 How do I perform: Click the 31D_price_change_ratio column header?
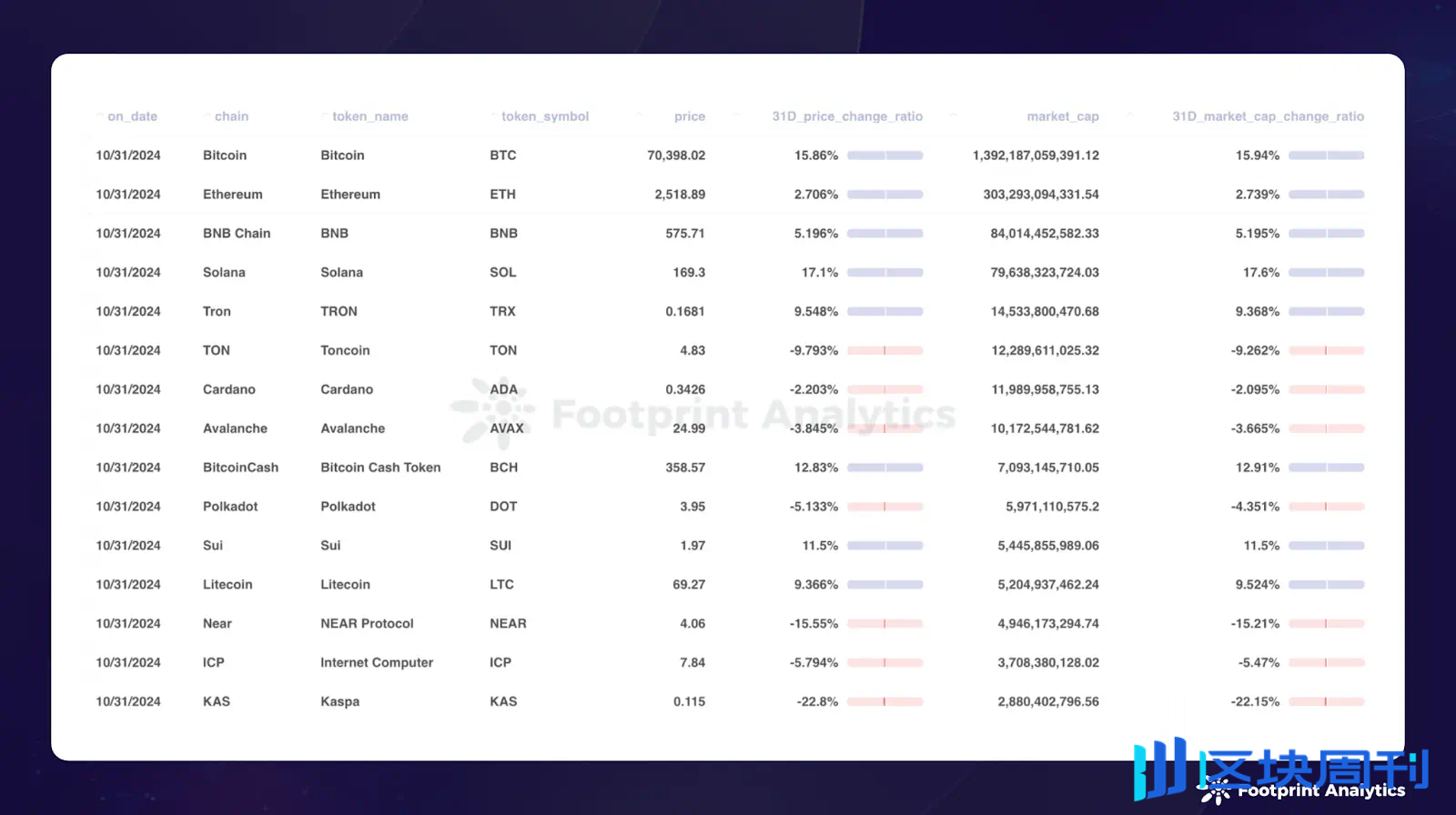tap(846, 116)
